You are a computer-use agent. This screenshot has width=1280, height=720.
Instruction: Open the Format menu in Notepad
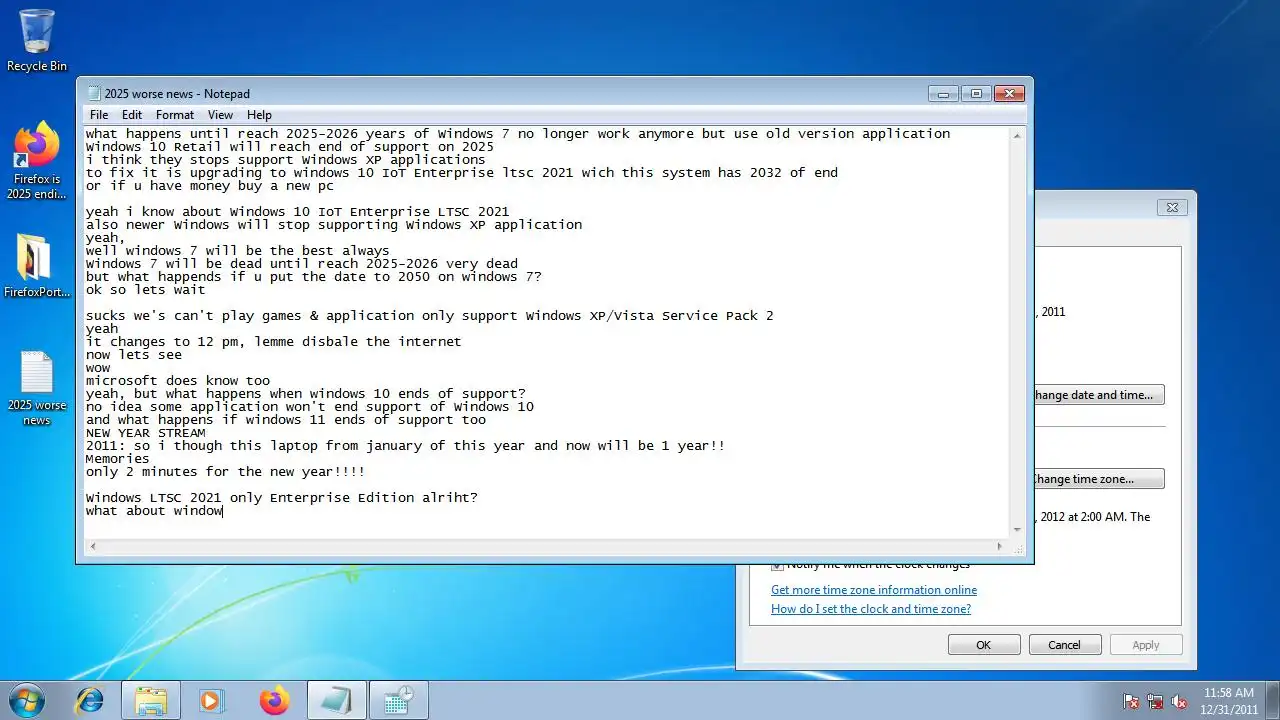point(175,115)
